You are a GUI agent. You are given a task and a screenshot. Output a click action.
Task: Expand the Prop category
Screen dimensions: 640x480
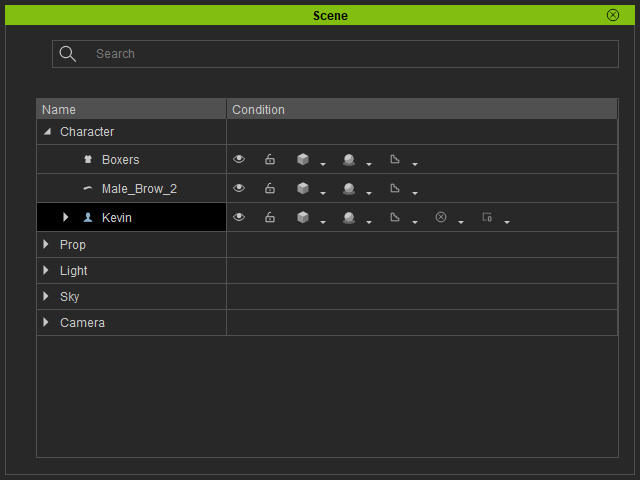pyautogui.click(x=46, y=244)
